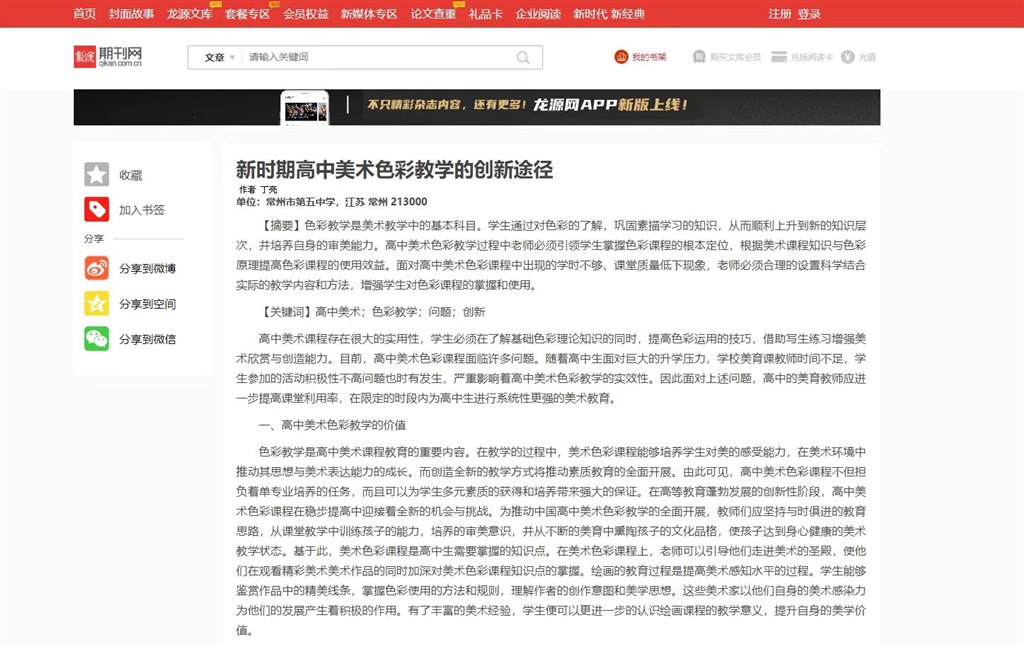1024x646 pixels.
Task: Click the article title 新时期高中美术色彩教学的创新途径
Action: 394,170
